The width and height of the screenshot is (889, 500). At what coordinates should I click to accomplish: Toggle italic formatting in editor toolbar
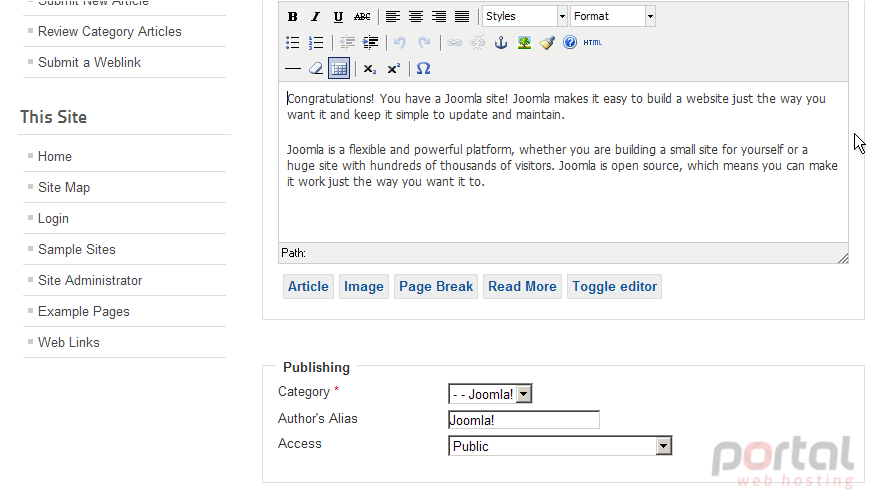tap(315, 16)
